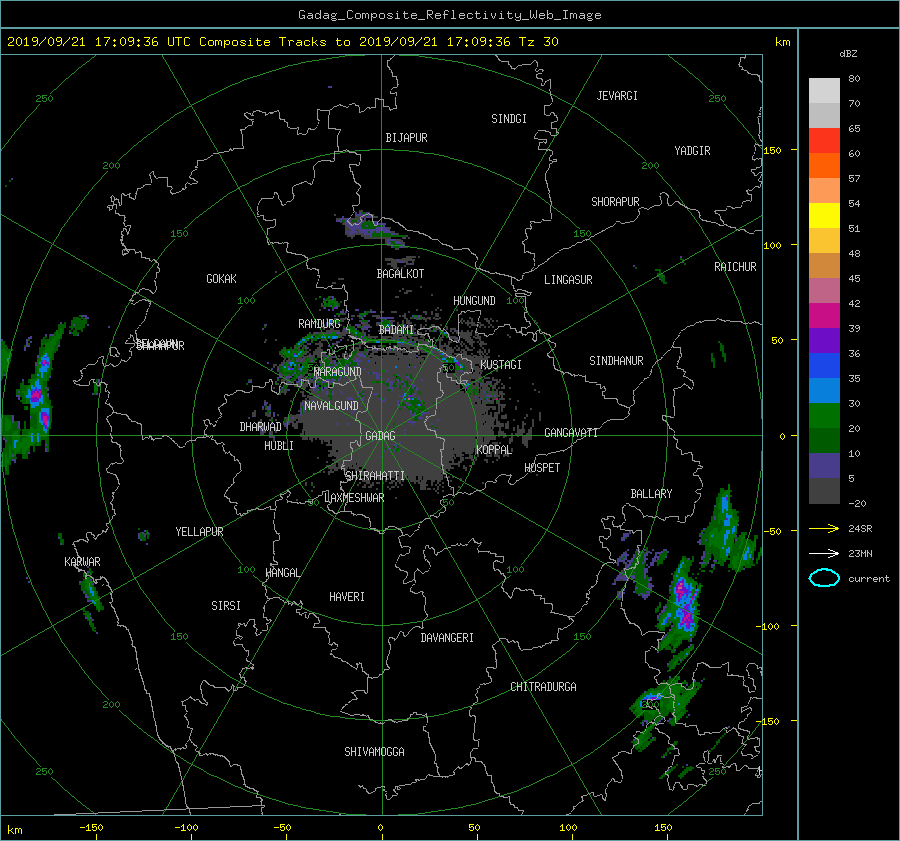900x841 pixels.
Task: Click the green 30 dBZ swatch
Action: coord(824,415)
